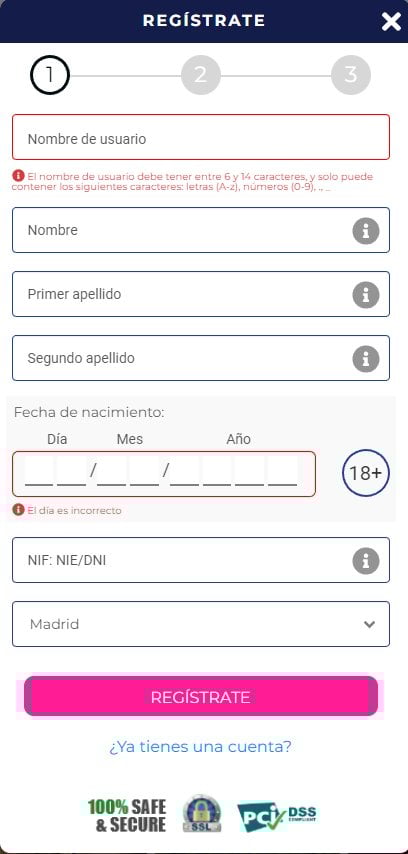Go to registration step 2
The width and height of the screenshot is (408, 854).
(x=201, y=75)
